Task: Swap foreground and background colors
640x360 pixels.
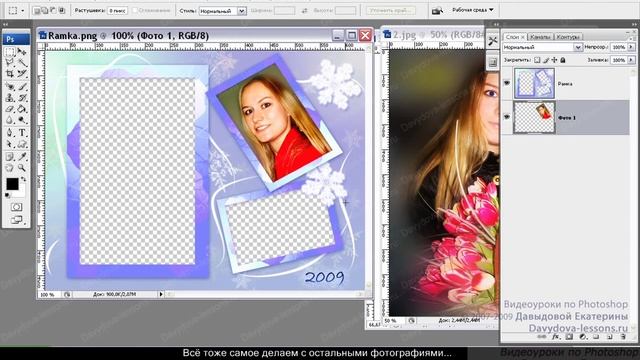Action: (23, 179)
